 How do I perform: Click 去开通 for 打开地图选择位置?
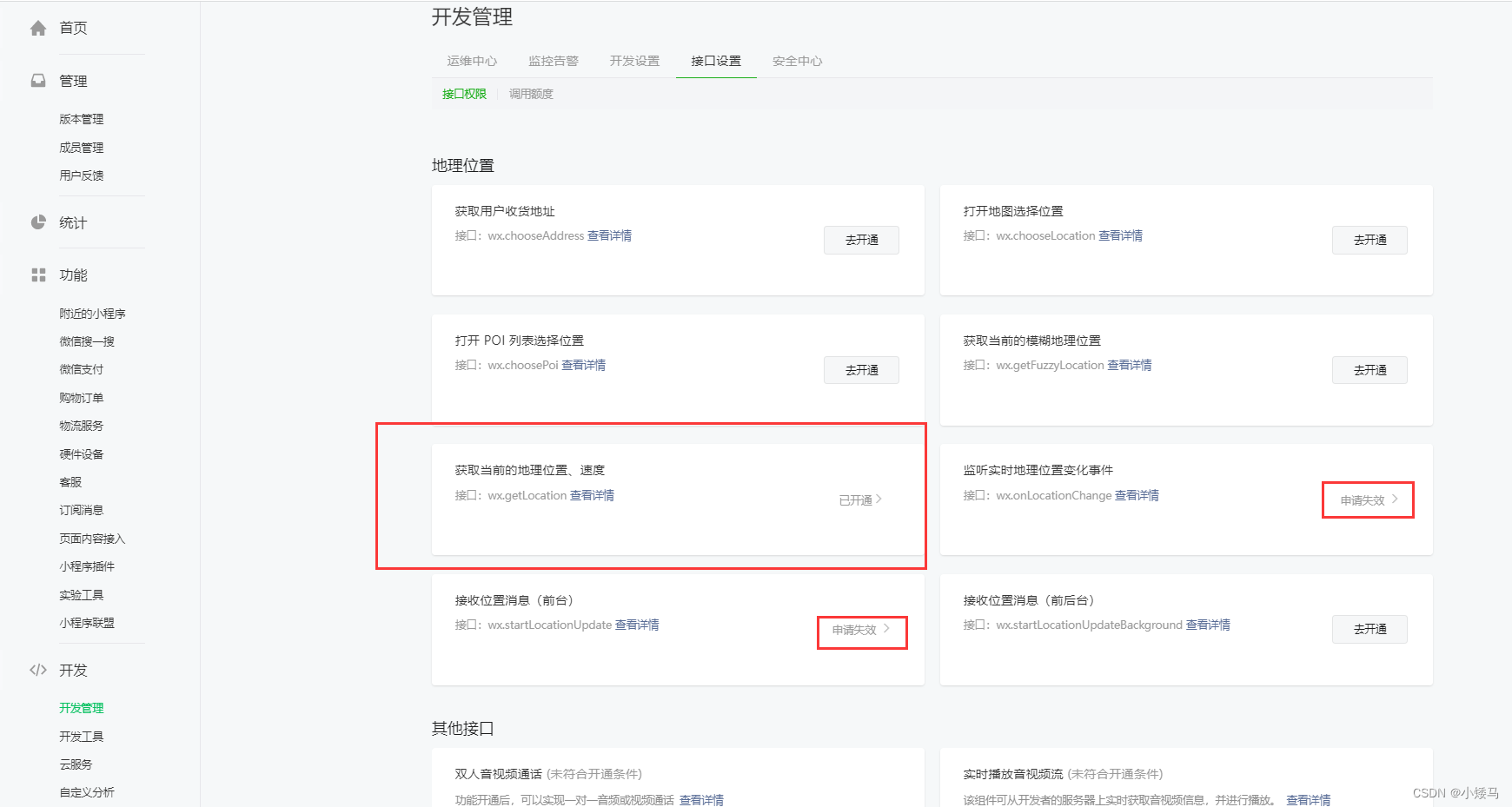[x=1369, y=240]
